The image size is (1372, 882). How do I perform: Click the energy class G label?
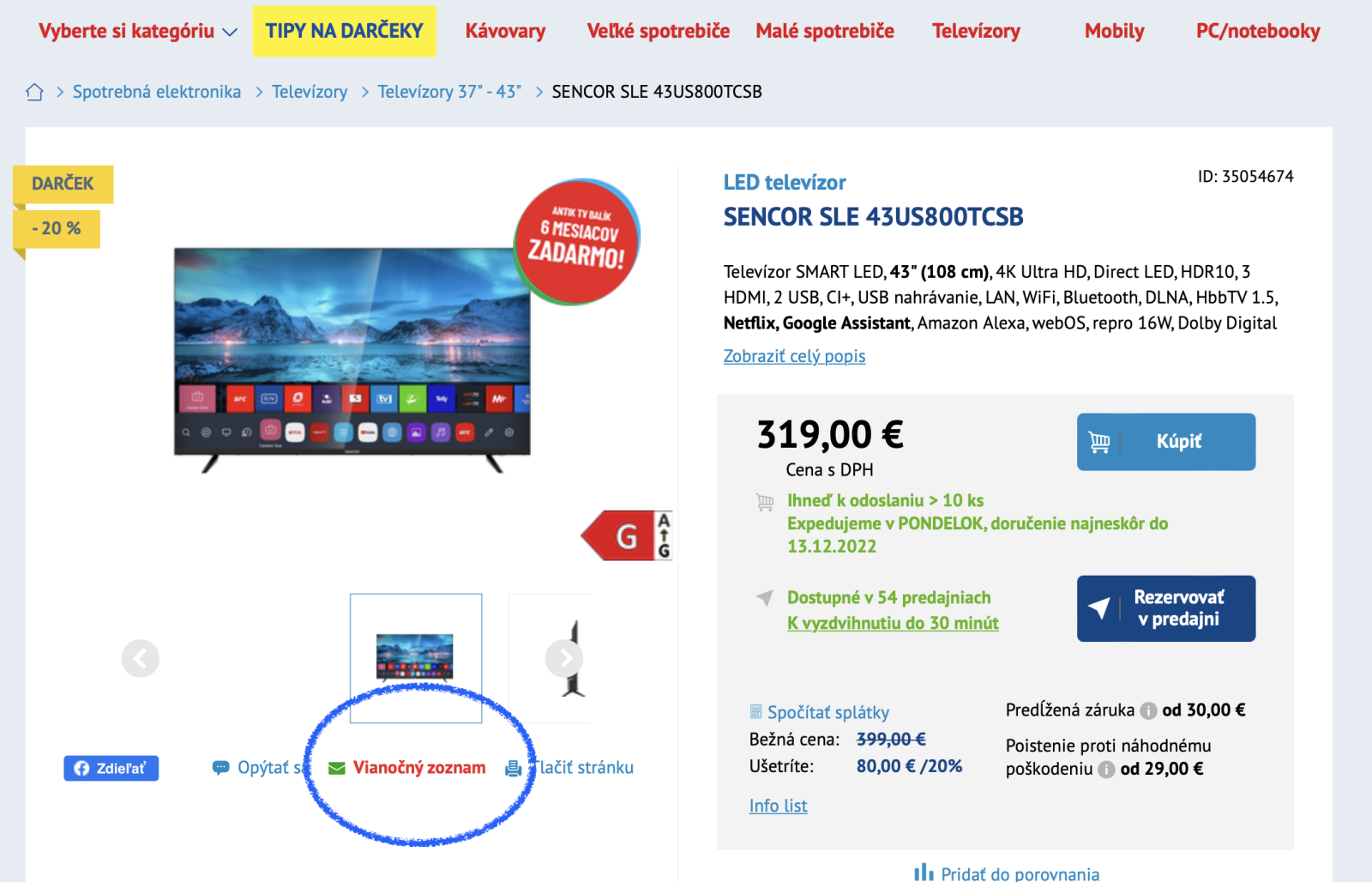click(627, 536)
